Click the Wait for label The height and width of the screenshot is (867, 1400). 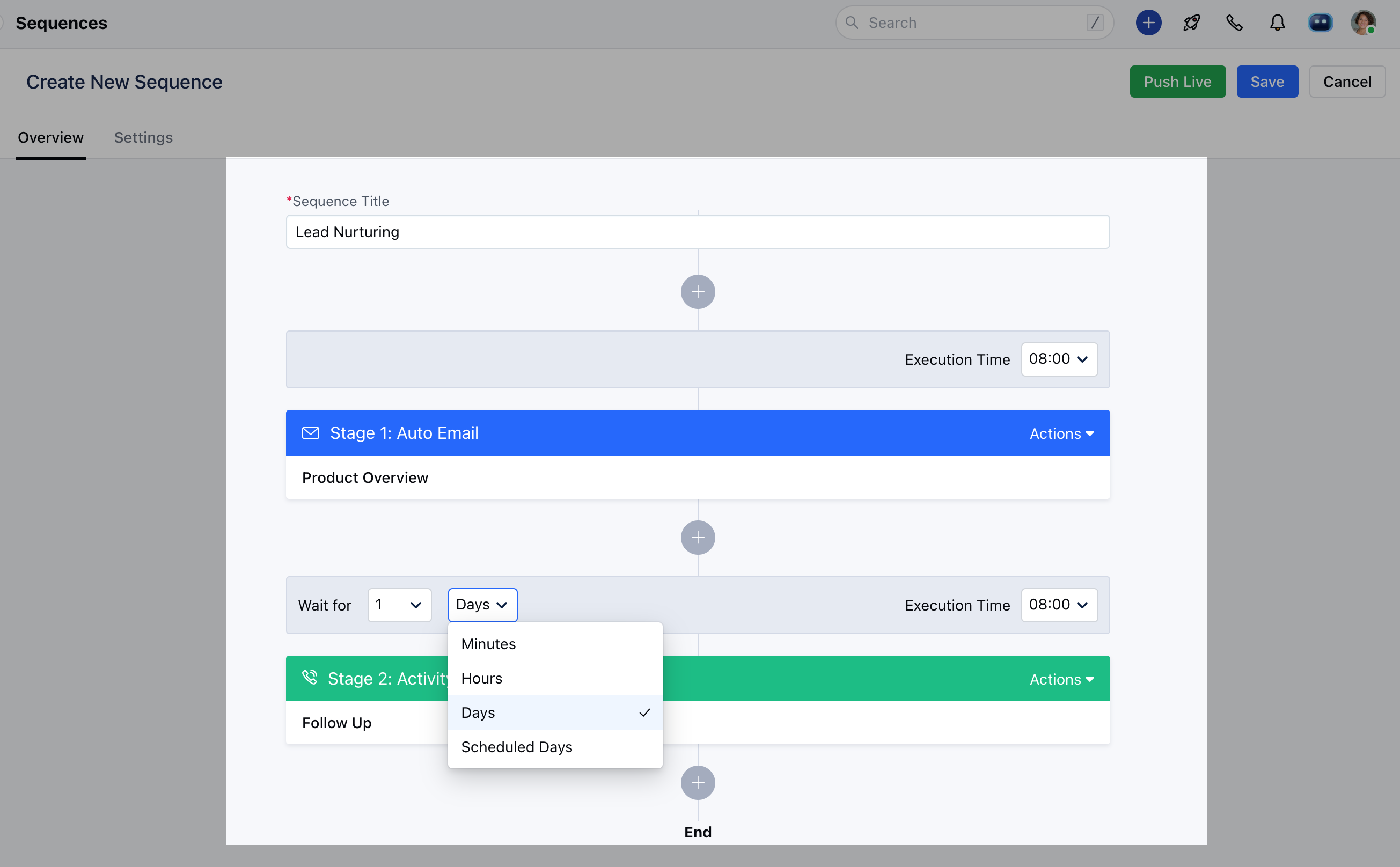pyautogui.click(x=325, y=606)
